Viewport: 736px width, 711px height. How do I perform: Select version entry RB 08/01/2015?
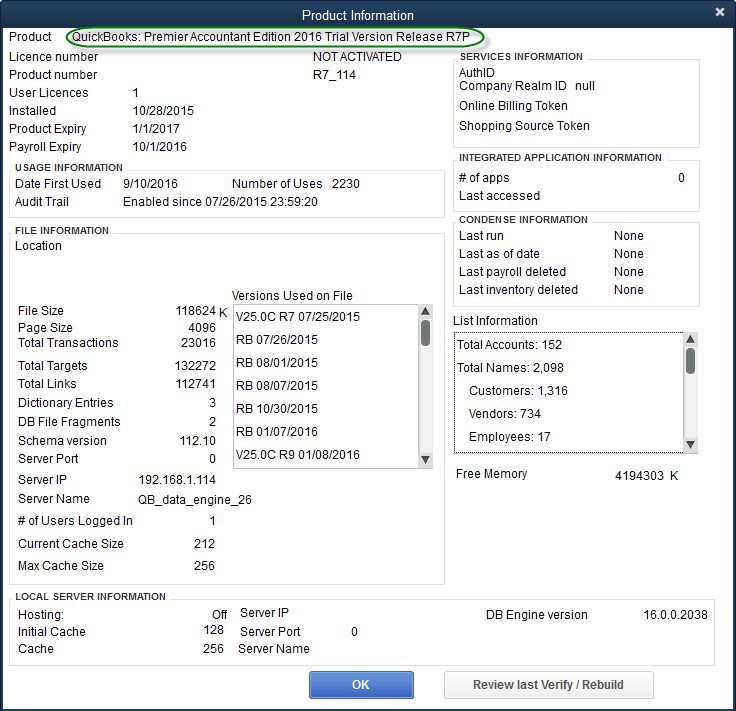(276, 363)
